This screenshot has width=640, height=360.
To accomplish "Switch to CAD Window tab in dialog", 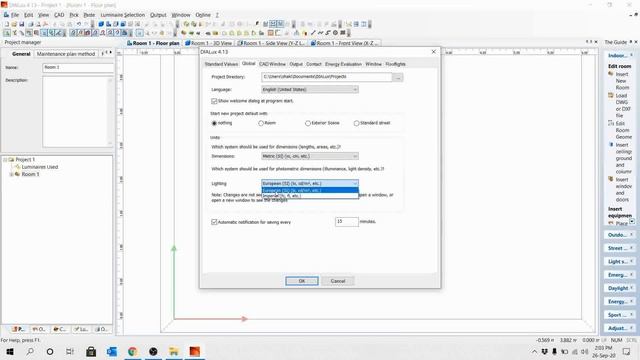I will pos(272,64).
